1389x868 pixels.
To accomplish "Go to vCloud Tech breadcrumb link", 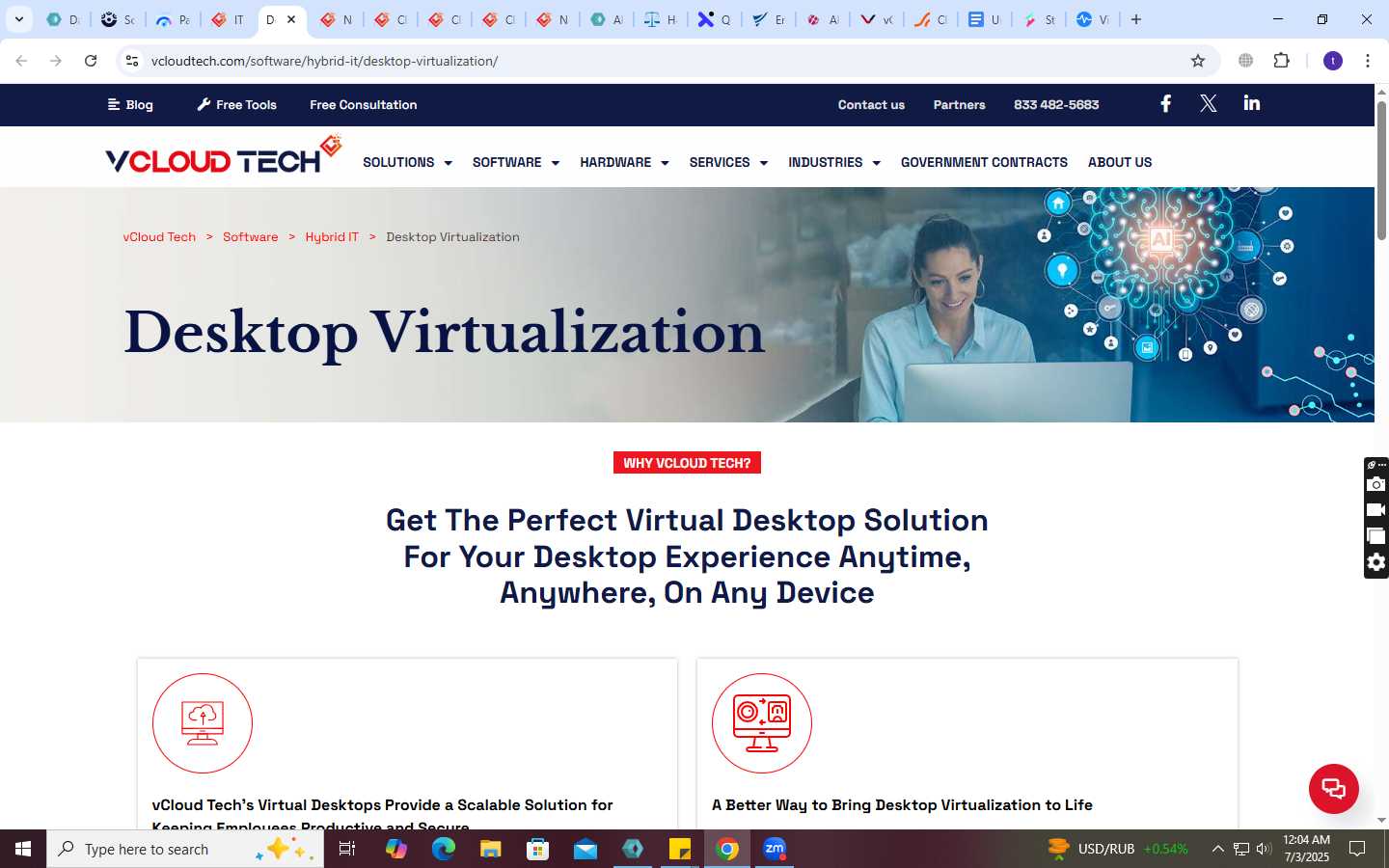I will click(x=159, y=236).
